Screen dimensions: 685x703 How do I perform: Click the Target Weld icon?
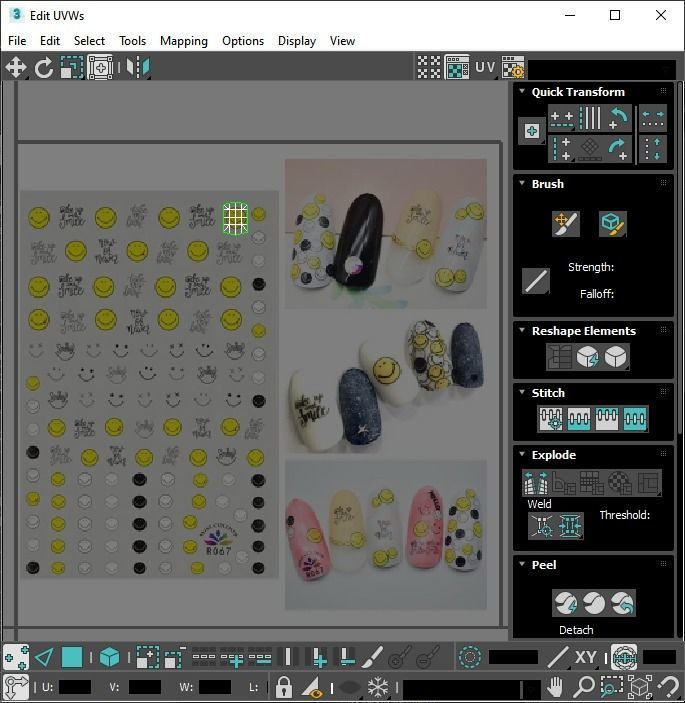point(542,525)
